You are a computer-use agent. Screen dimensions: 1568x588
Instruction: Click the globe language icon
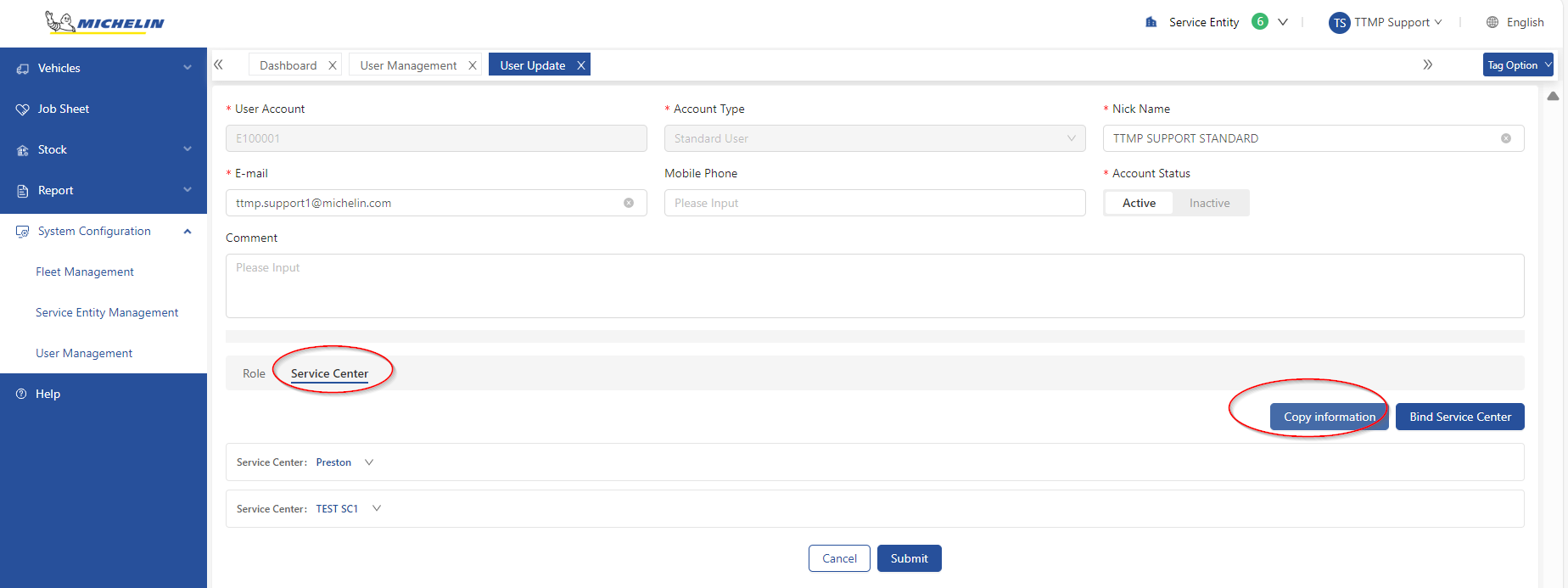(1492, 23)
